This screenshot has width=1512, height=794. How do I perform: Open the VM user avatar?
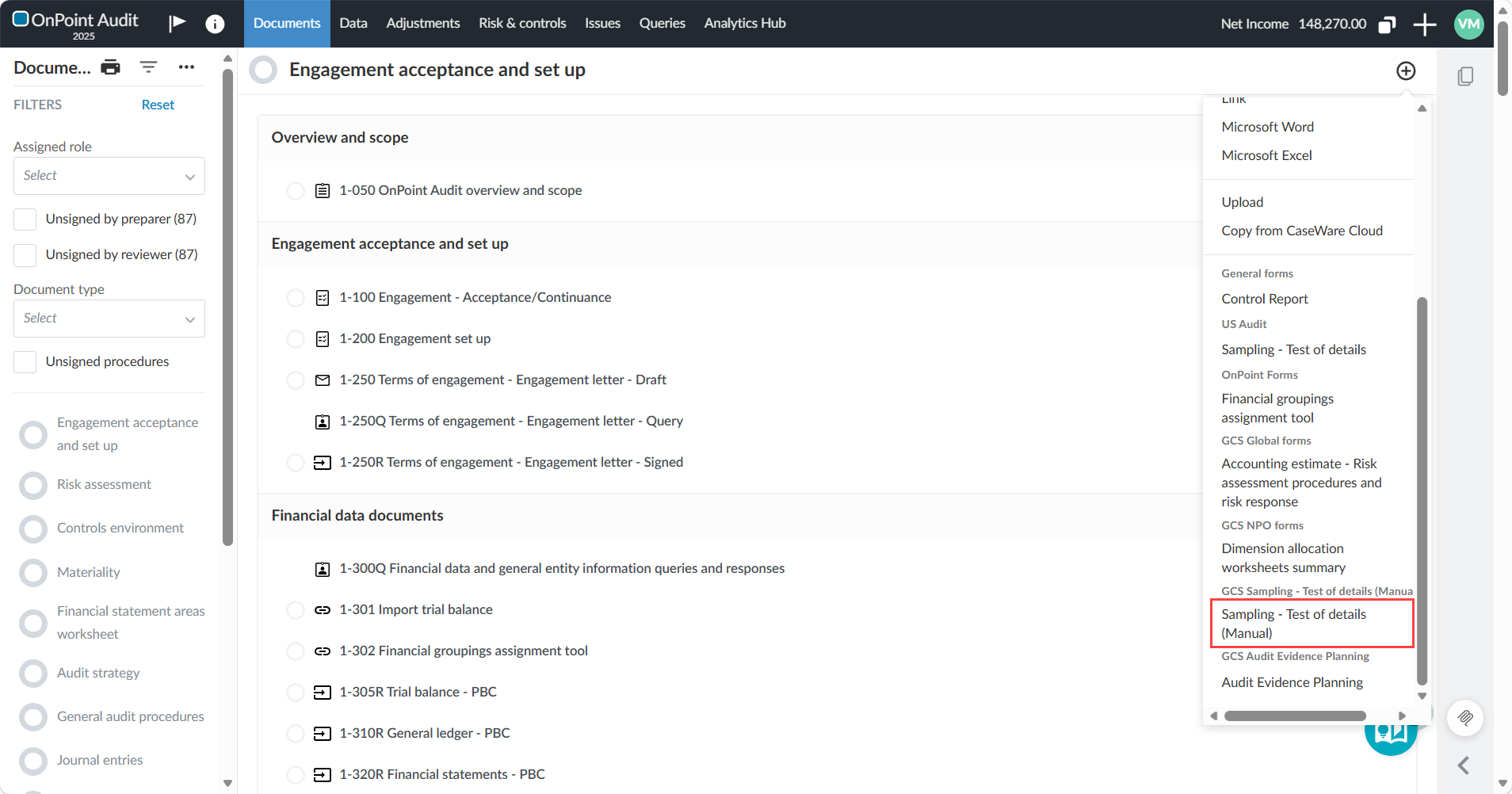pyautogui.click(x=1468, y=24)
